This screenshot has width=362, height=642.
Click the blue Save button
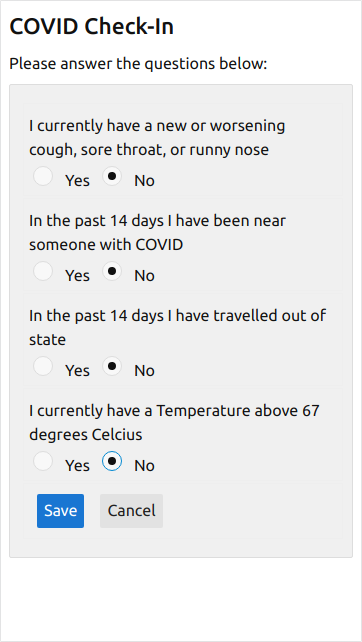click(x=61, y=511)
